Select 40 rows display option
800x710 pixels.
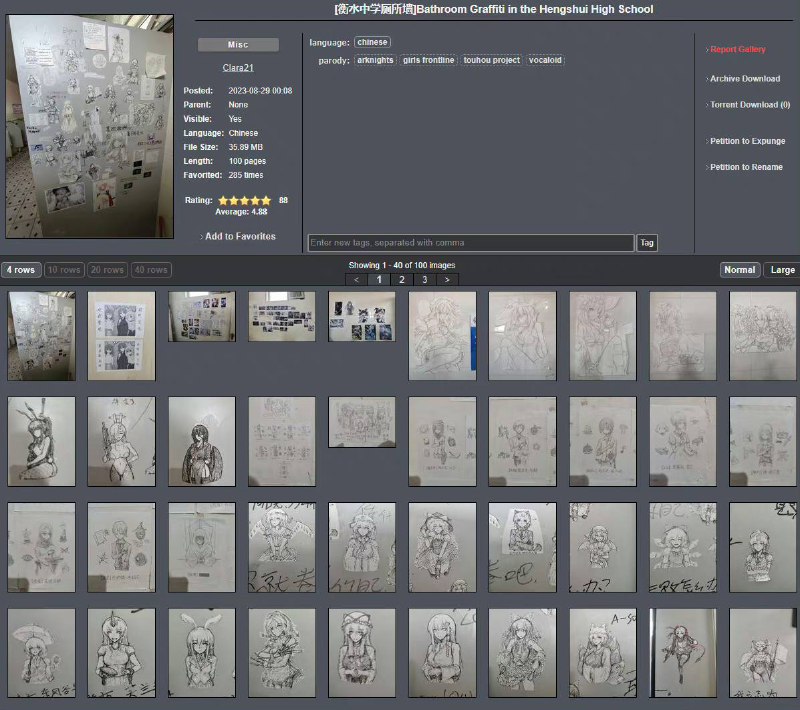click(x=151, y=270)
